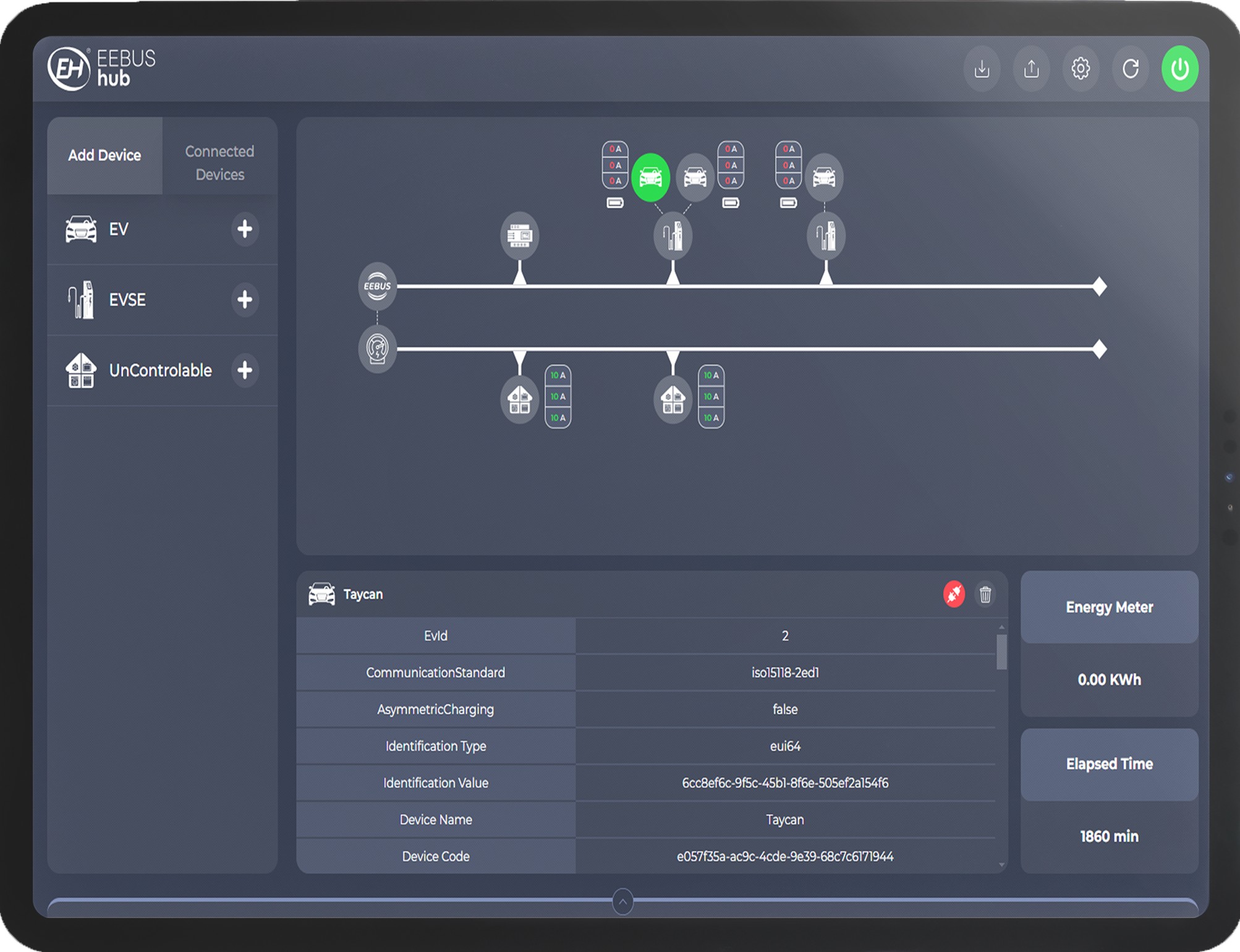Viewport: 1240px width, 952px height.
Task: Select the Add Device tab
Action: 104,155
